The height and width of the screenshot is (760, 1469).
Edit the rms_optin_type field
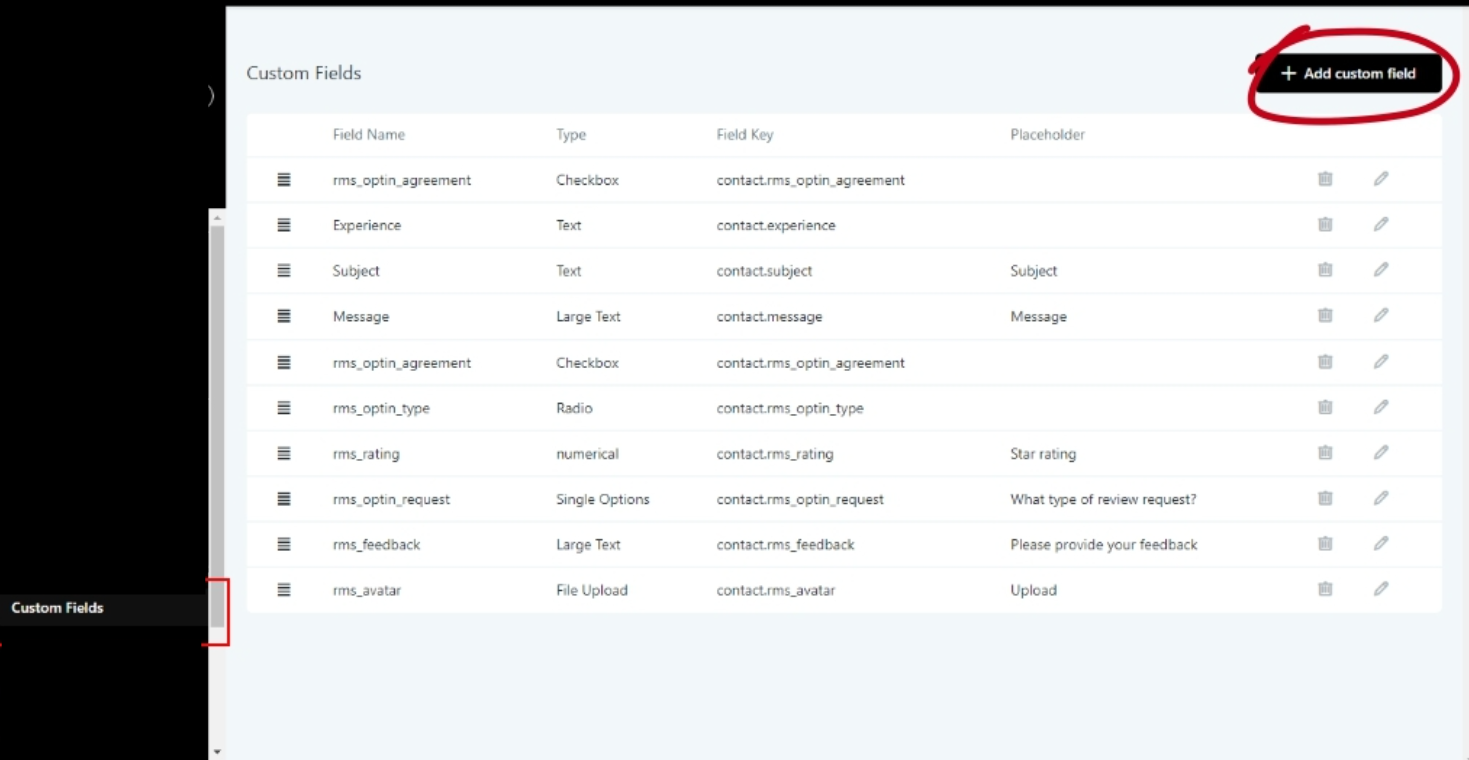1381,408
